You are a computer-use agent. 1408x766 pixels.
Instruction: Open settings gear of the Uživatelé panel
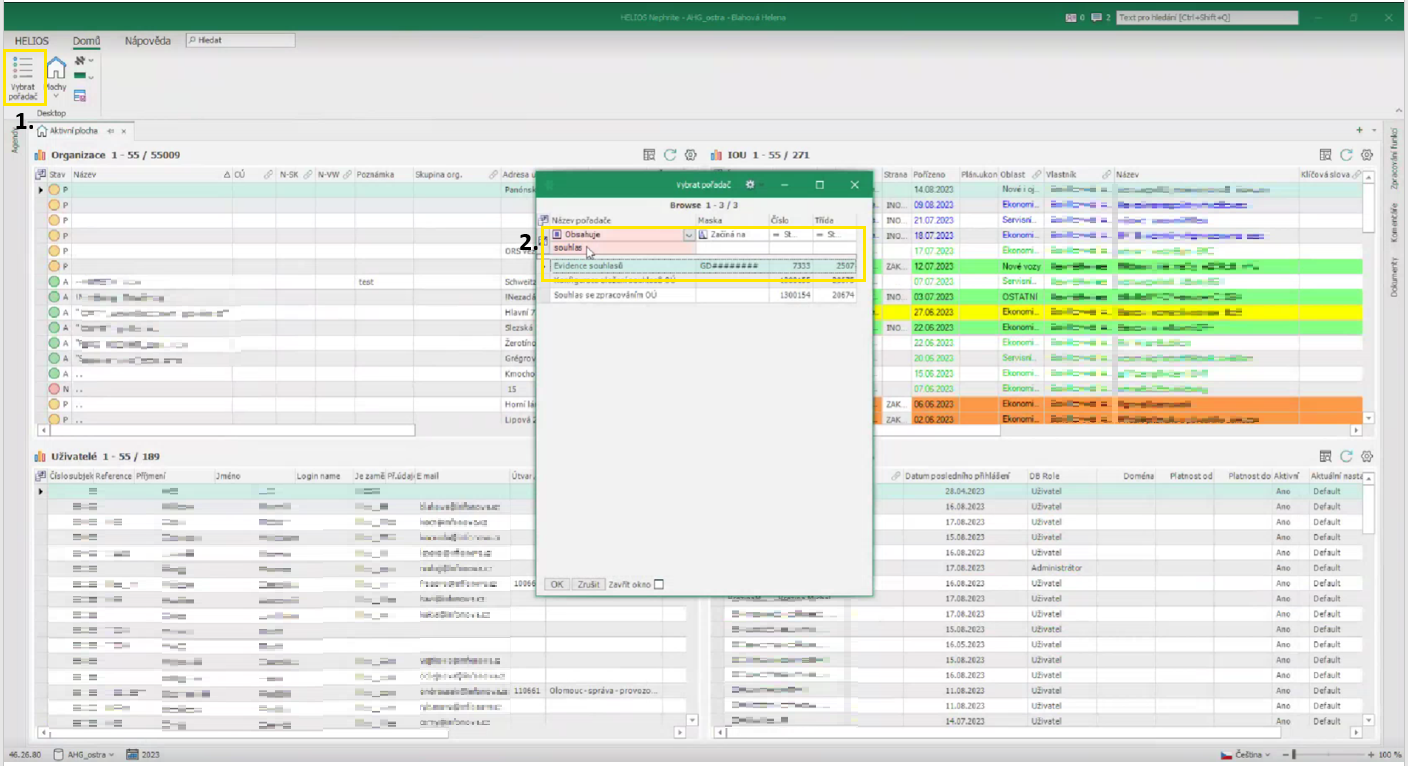coord(1366,456)
